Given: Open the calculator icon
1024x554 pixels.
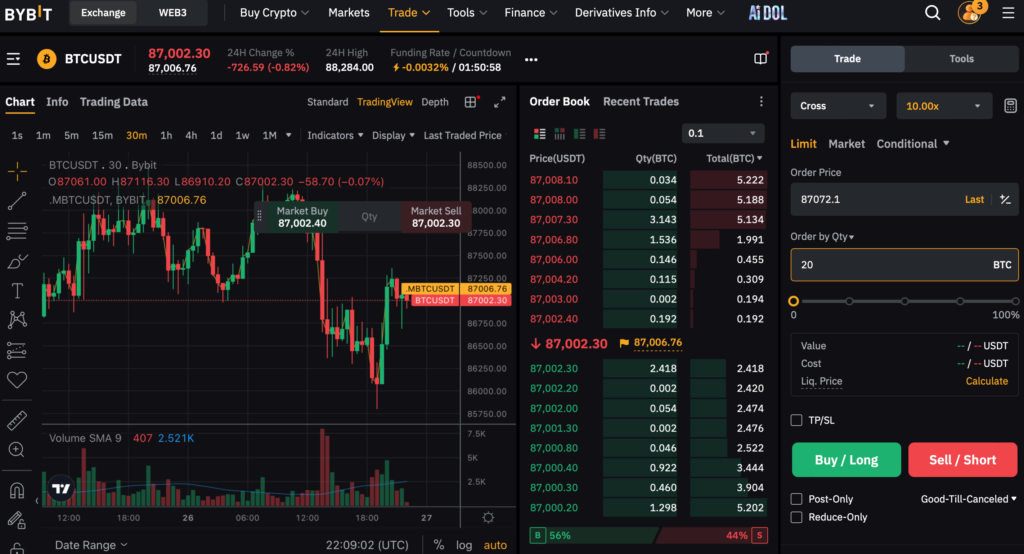Looking at the screenshot, I should point(1010,106).
